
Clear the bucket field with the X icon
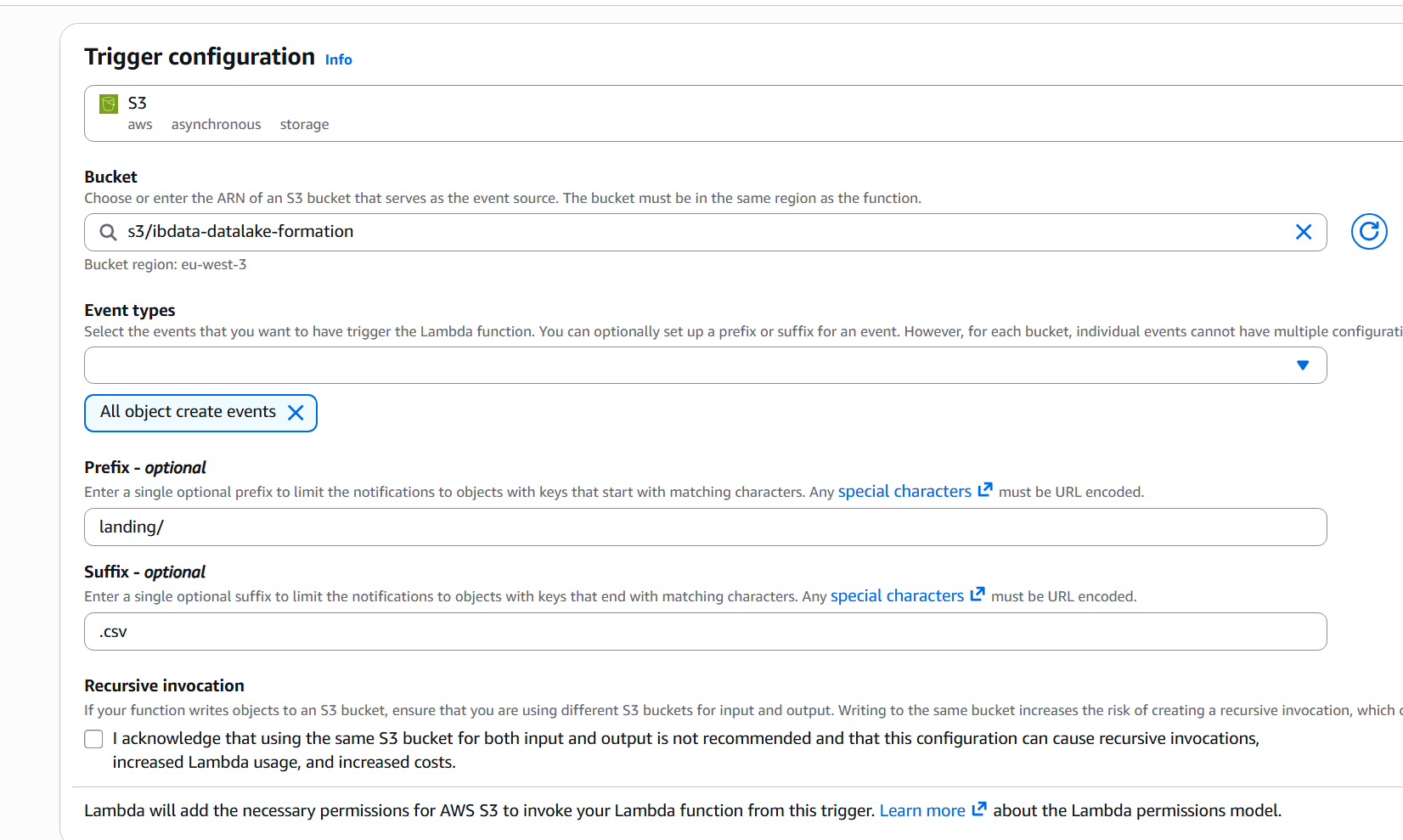point(1304,232)
